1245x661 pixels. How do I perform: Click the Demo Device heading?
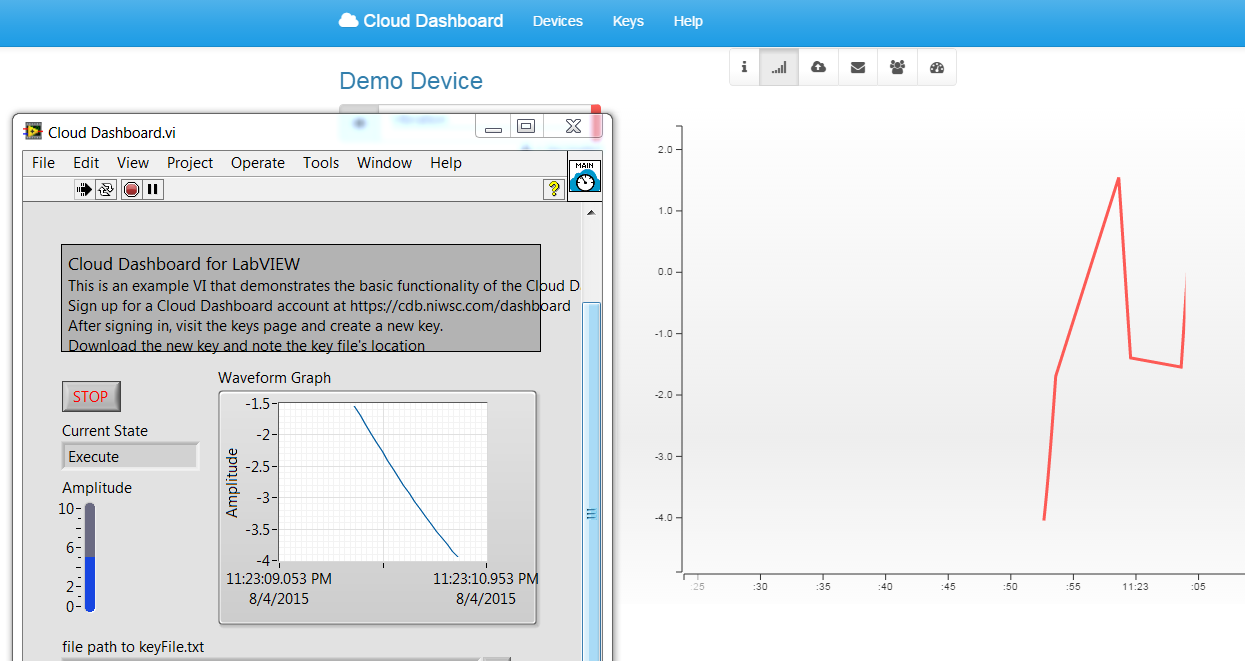click(411, 81)
